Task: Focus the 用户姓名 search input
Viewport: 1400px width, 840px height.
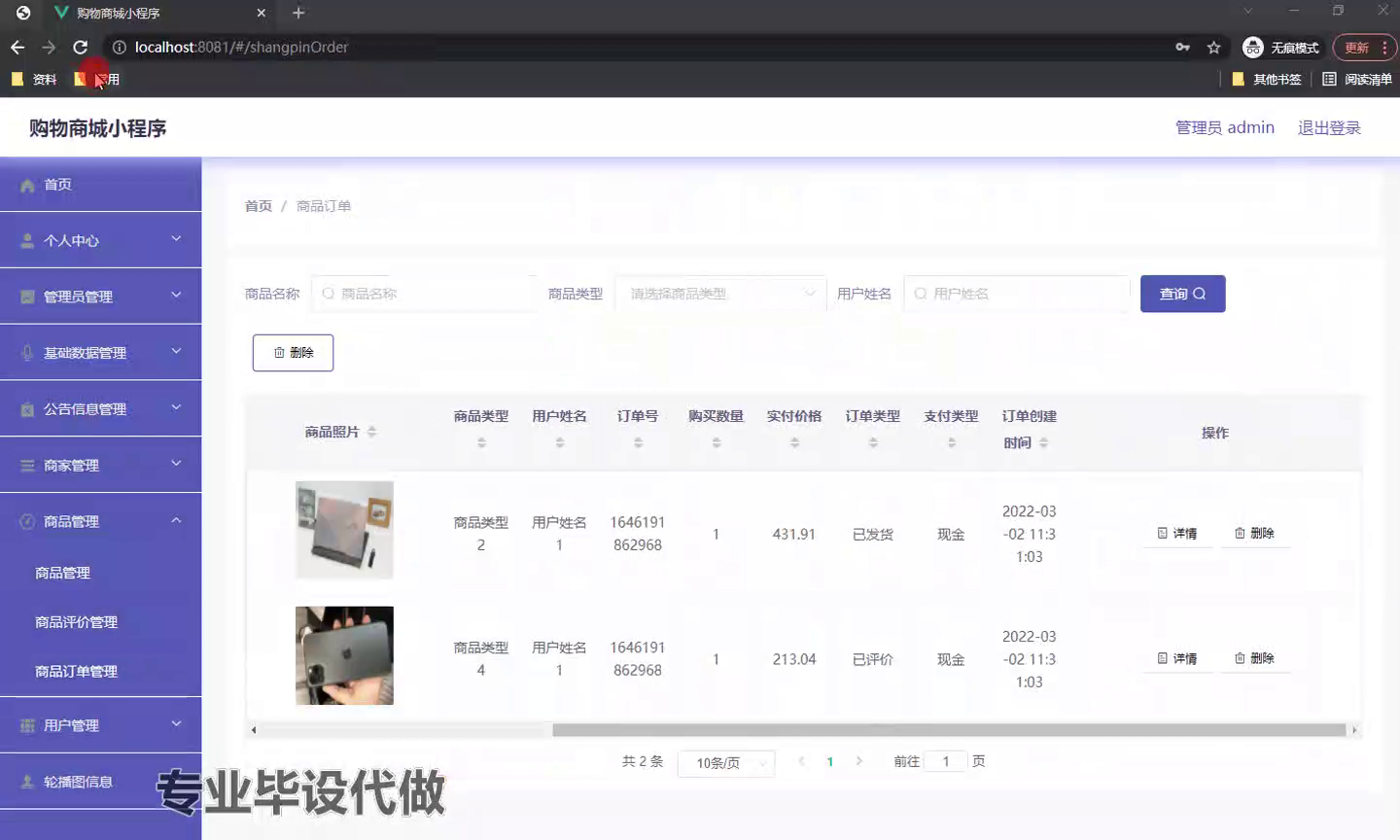Action: (1017, 294)
